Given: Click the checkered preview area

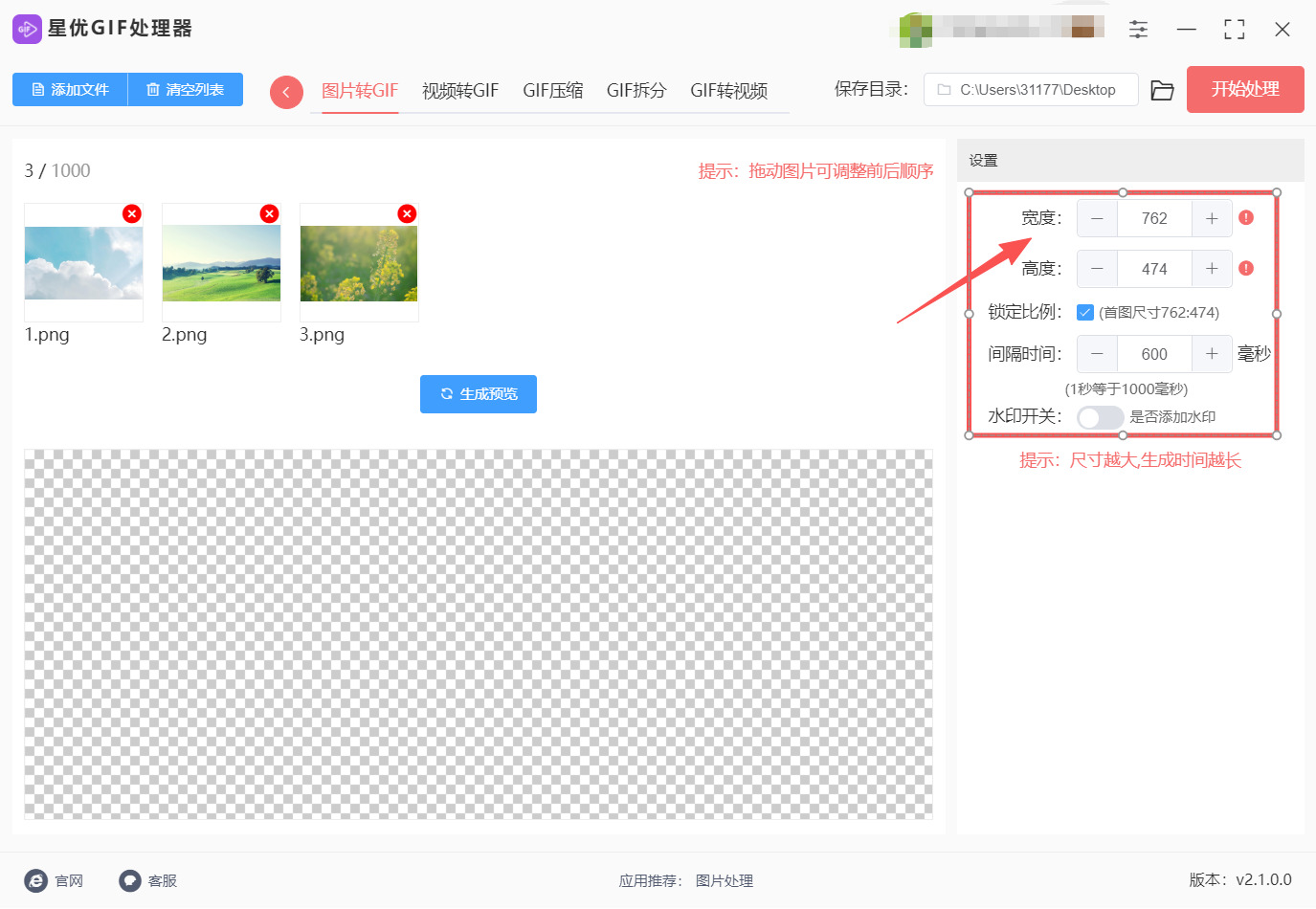Looking at the screenshot, I should [479, 634].
